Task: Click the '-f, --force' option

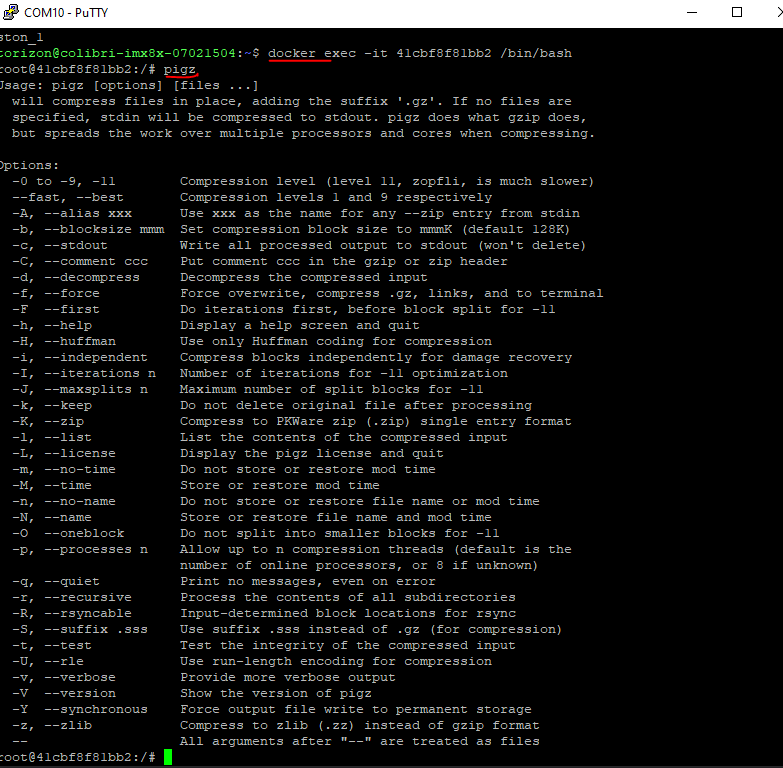Action: click(x=56, y=293)
